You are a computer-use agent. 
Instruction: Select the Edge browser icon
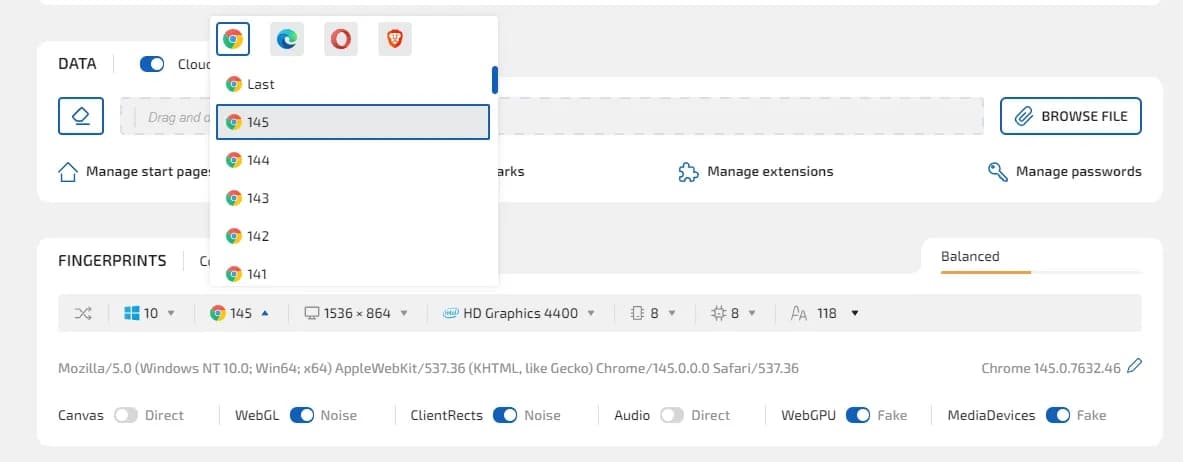coord(287,39)
